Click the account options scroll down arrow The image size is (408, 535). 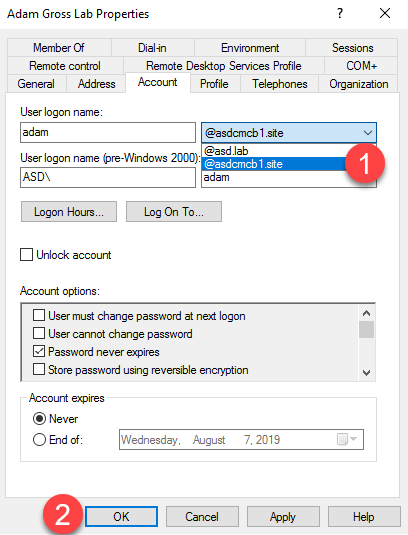pos(367,372)
